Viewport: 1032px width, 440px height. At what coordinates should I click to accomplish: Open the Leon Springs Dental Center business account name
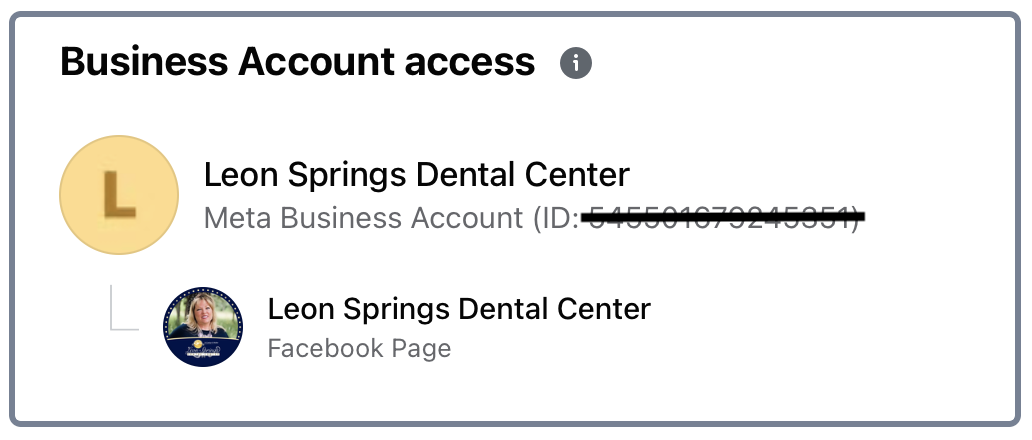417,175
